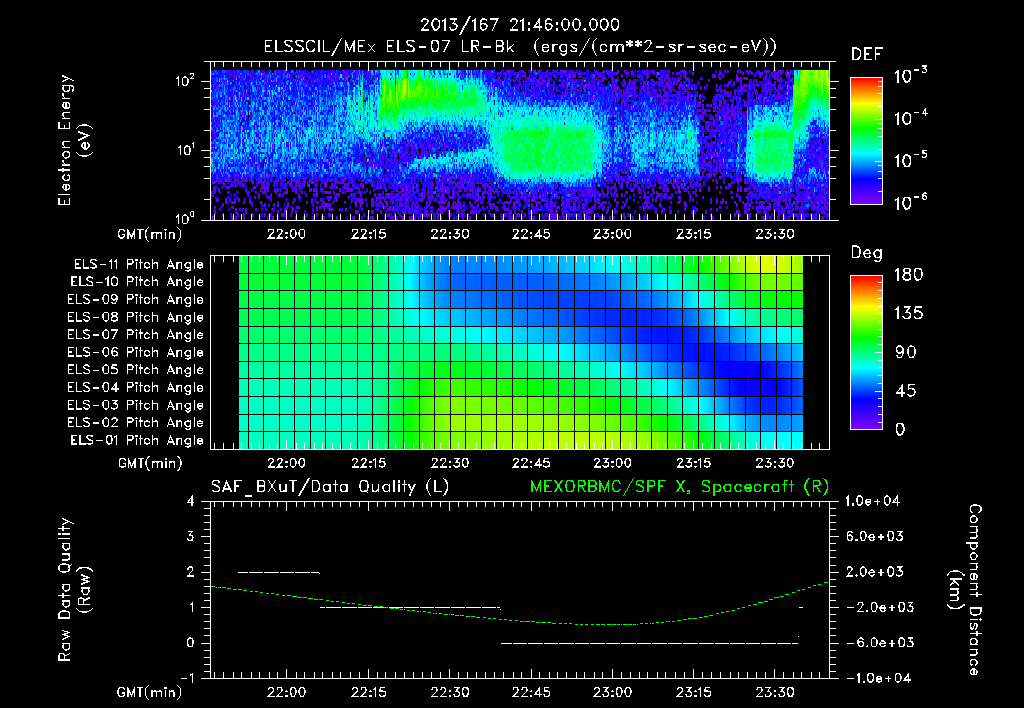Screen dimensions: 1024x708
Task: Select the Raw Data Quality (Raw) axis label
Action: (73, 589)
